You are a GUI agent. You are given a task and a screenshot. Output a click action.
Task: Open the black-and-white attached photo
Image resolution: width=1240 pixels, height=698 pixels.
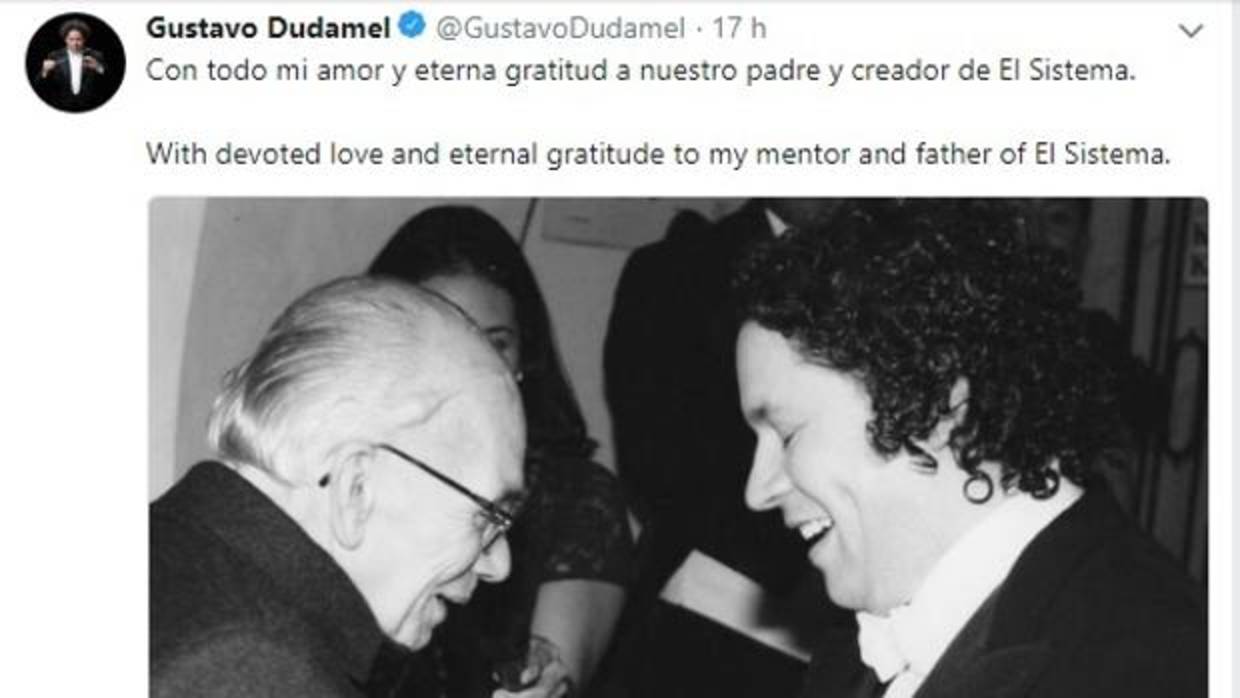(x=678, y=447)
